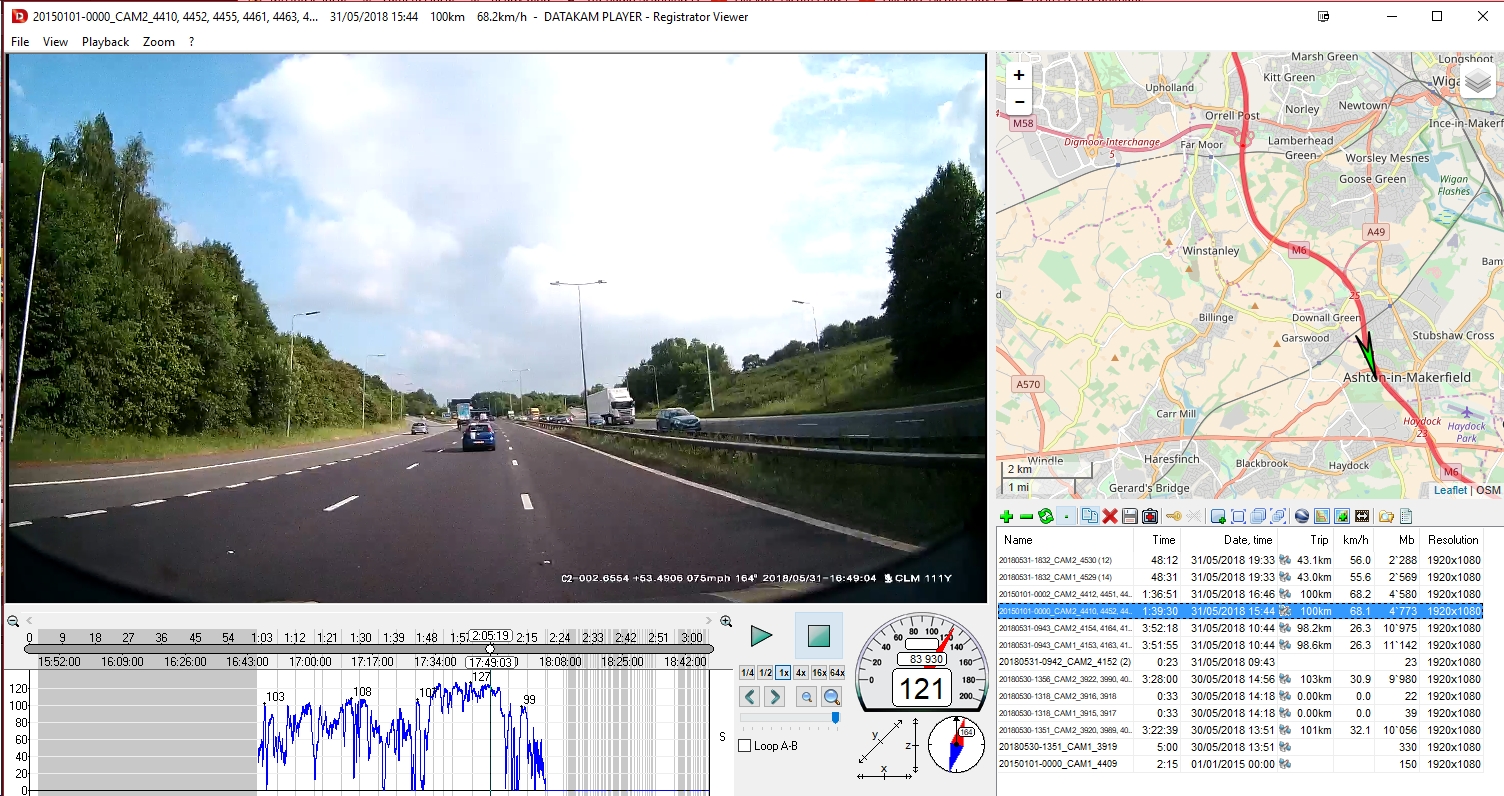Click the Google Earth globe icon
This screenshot has width=1504, height=796.
point(1302,516)
